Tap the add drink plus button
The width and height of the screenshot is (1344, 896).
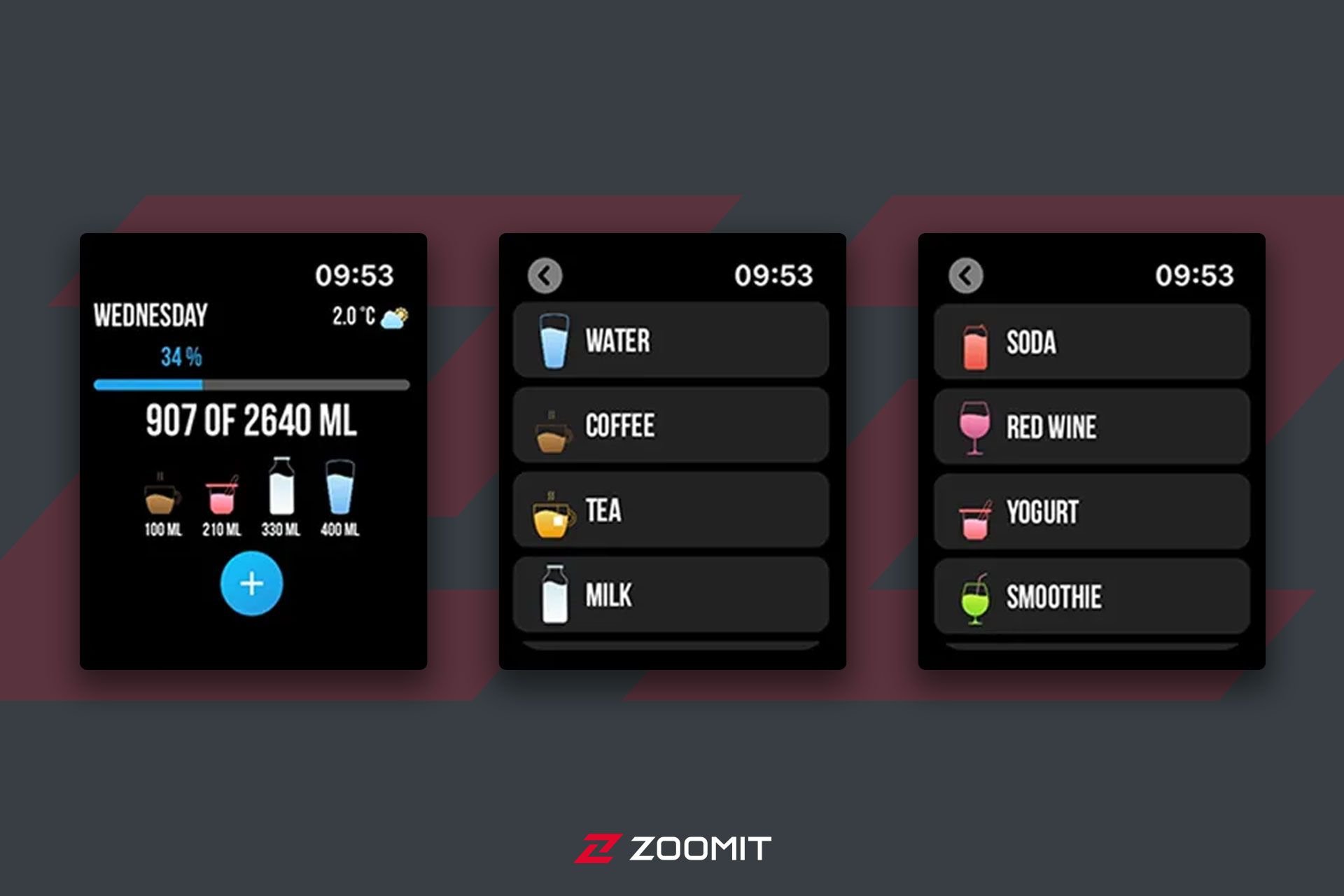pos(254,580)
